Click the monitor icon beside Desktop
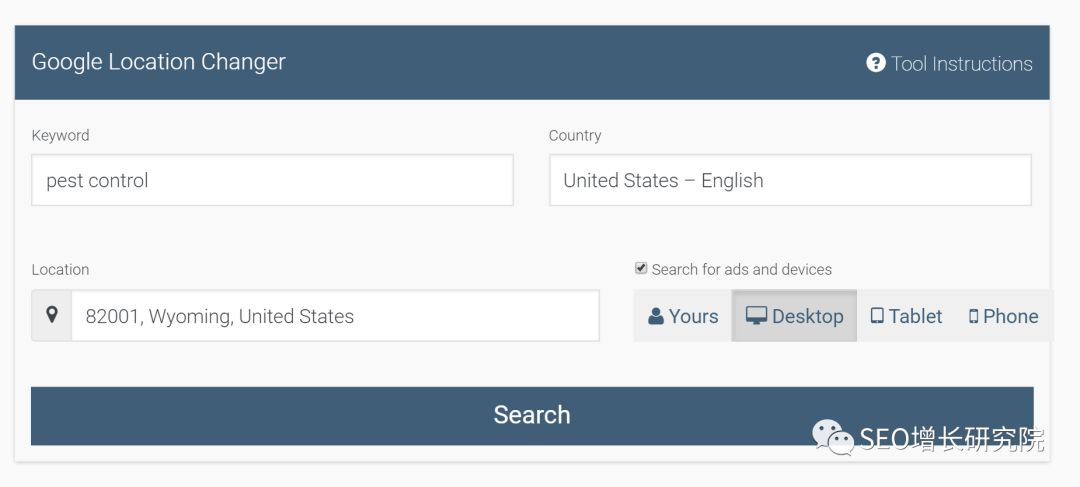The image size is (1080, 487). (x=756, y=316)
